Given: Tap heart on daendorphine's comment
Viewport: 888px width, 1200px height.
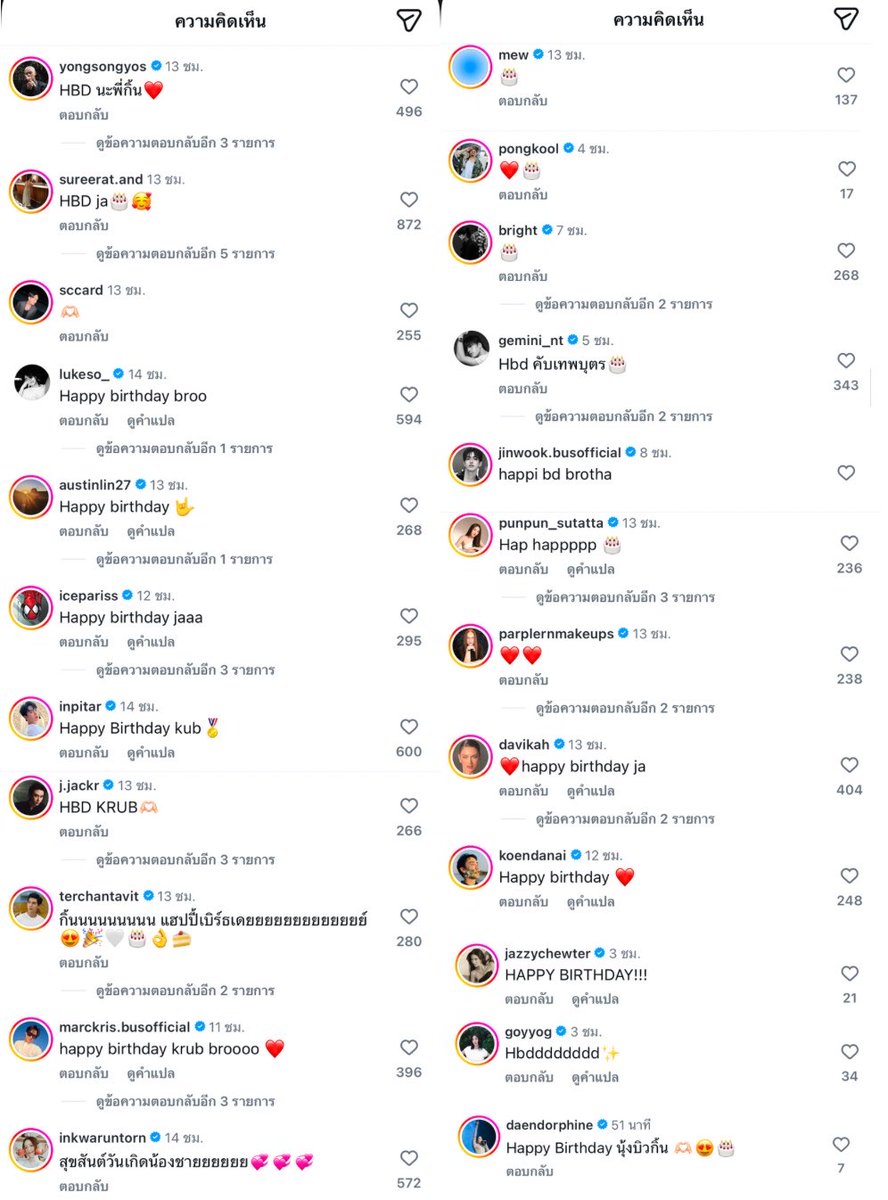Looking at the screenshot, I should tap(841, 1144).
